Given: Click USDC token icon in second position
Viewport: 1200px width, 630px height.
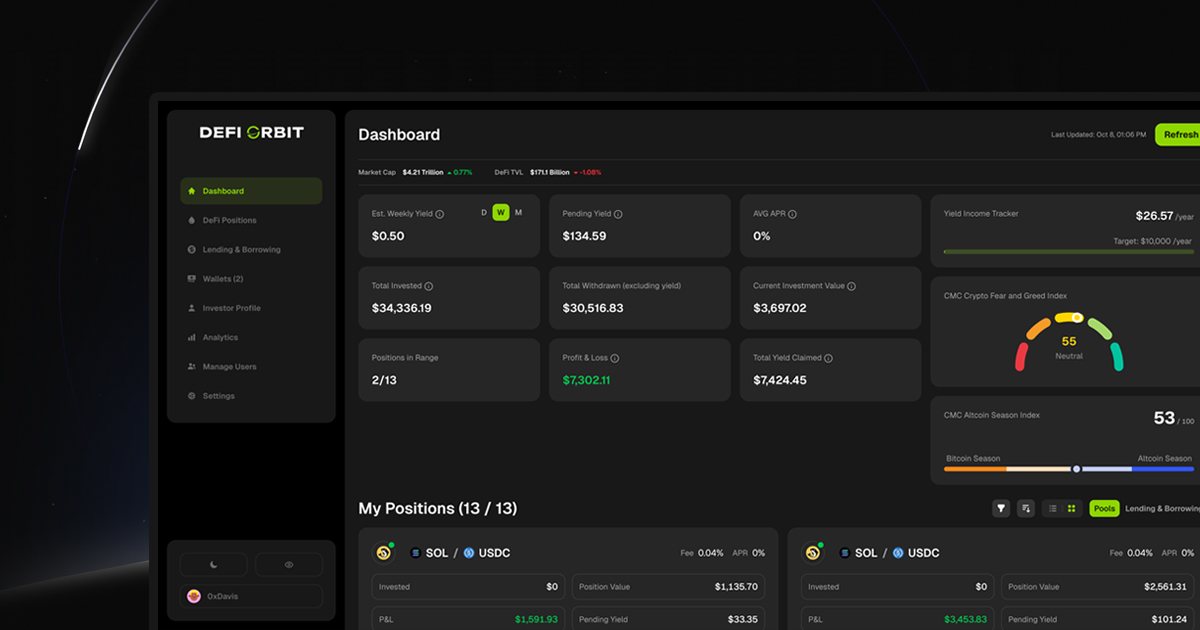Looking at the screenshot, I should pyautogui.click(x=897, y=553).
